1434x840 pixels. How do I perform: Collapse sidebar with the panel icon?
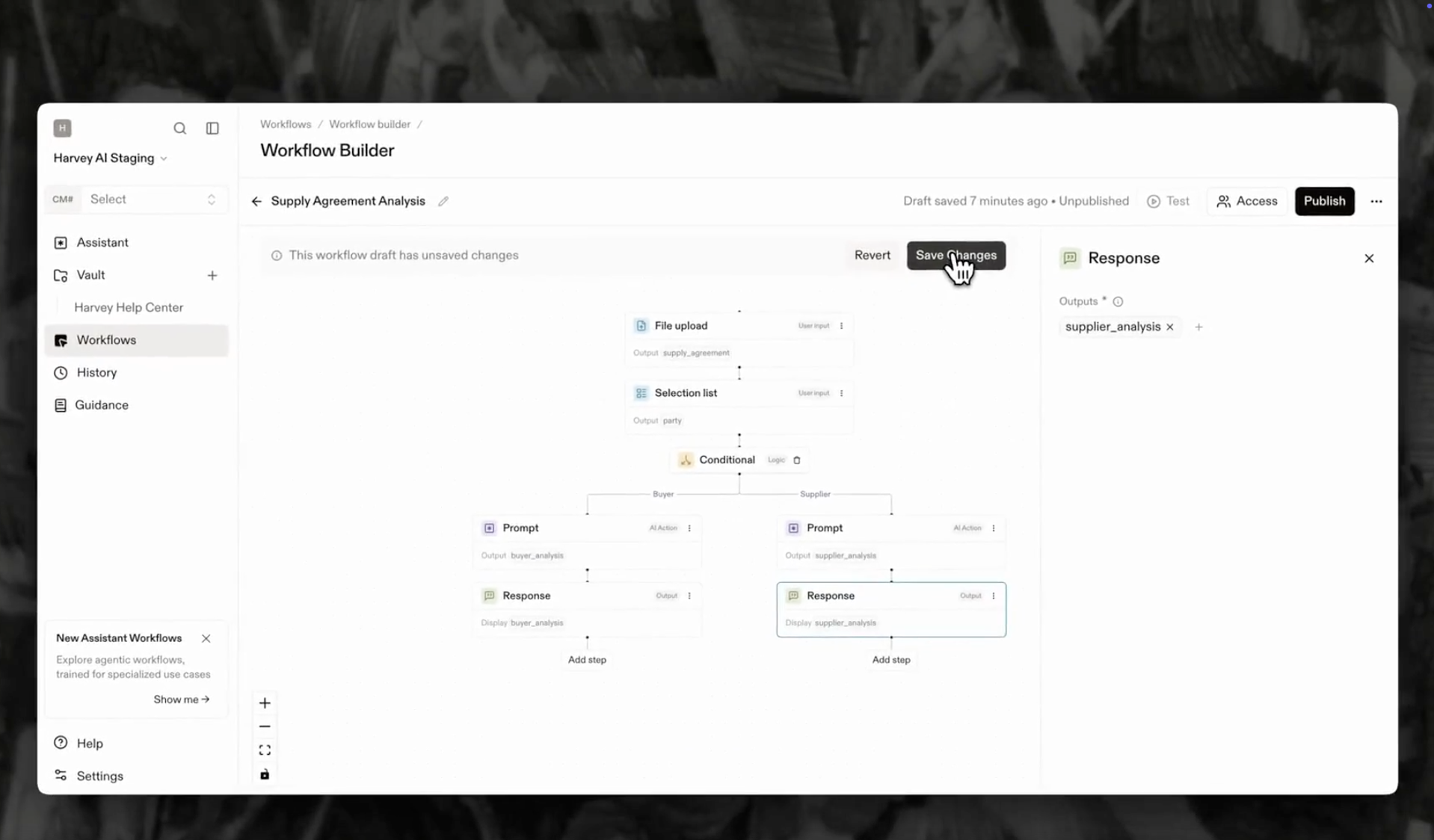point(212,129)
